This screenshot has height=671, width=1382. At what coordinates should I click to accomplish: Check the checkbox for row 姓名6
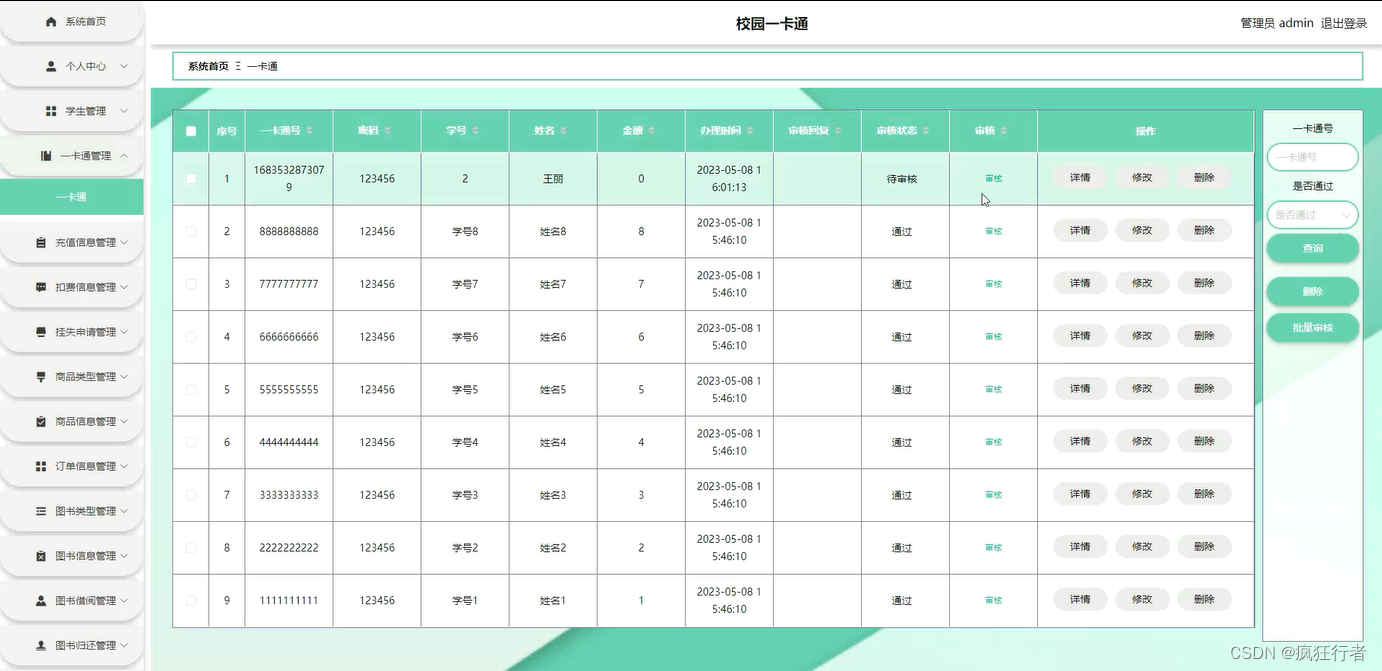click(191, 337)
